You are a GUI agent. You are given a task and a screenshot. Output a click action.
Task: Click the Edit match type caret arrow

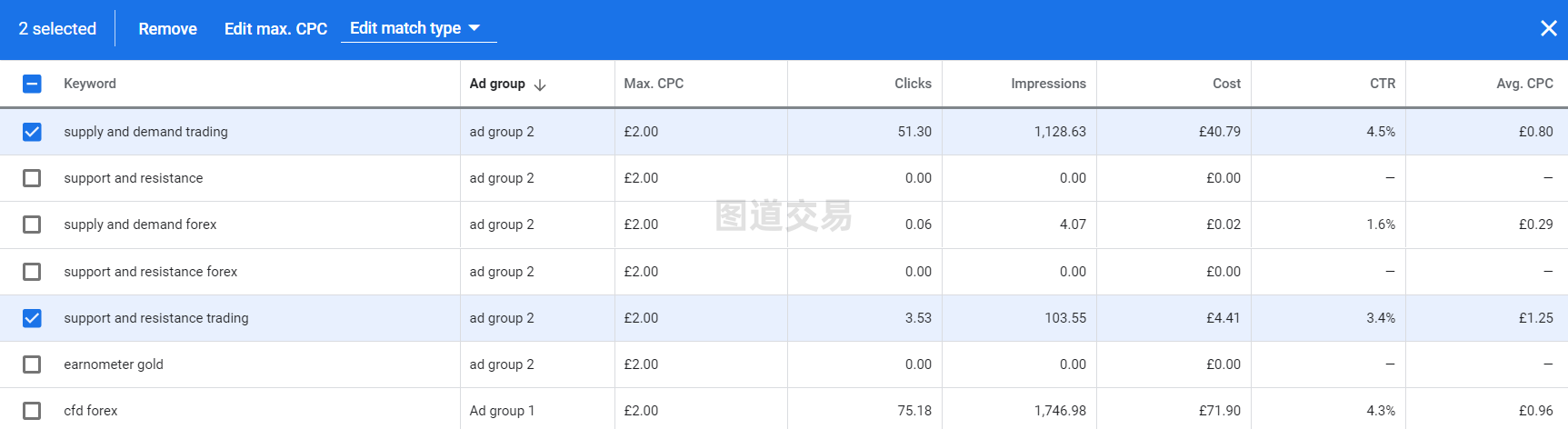474,28
